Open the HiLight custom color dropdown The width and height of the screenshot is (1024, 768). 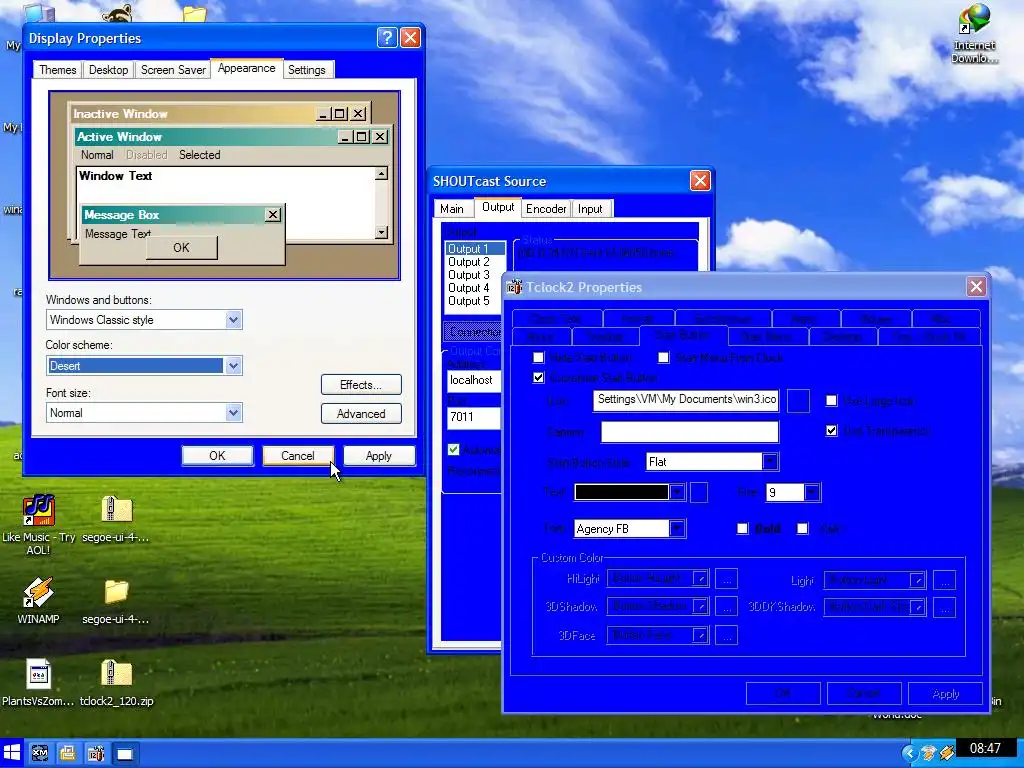(700, 579)
